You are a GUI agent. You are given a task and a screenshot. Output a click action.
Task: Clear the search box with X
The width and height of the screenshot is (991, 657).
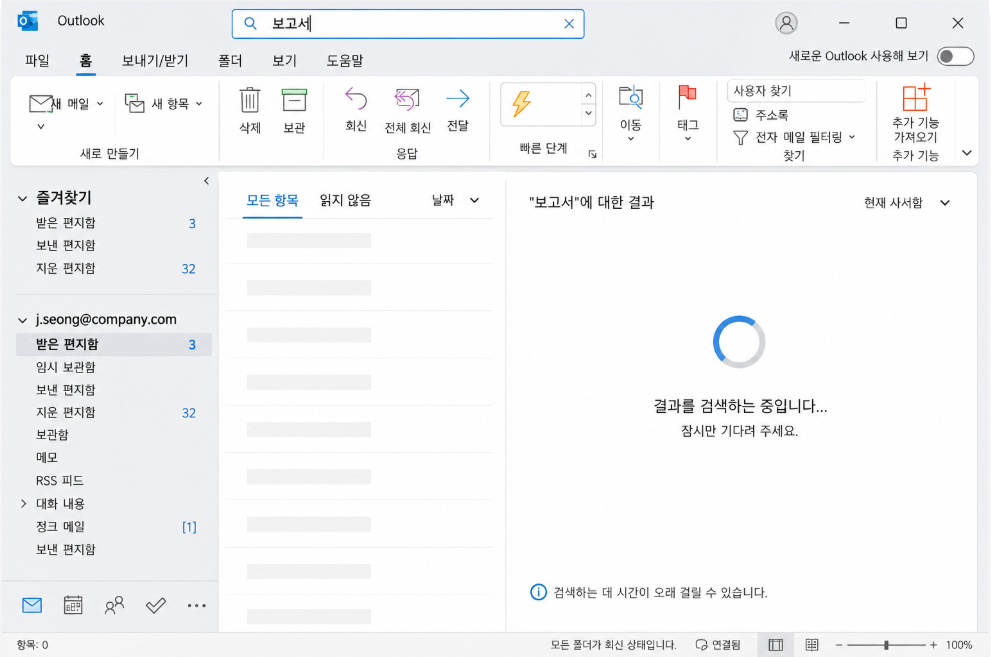569,24
